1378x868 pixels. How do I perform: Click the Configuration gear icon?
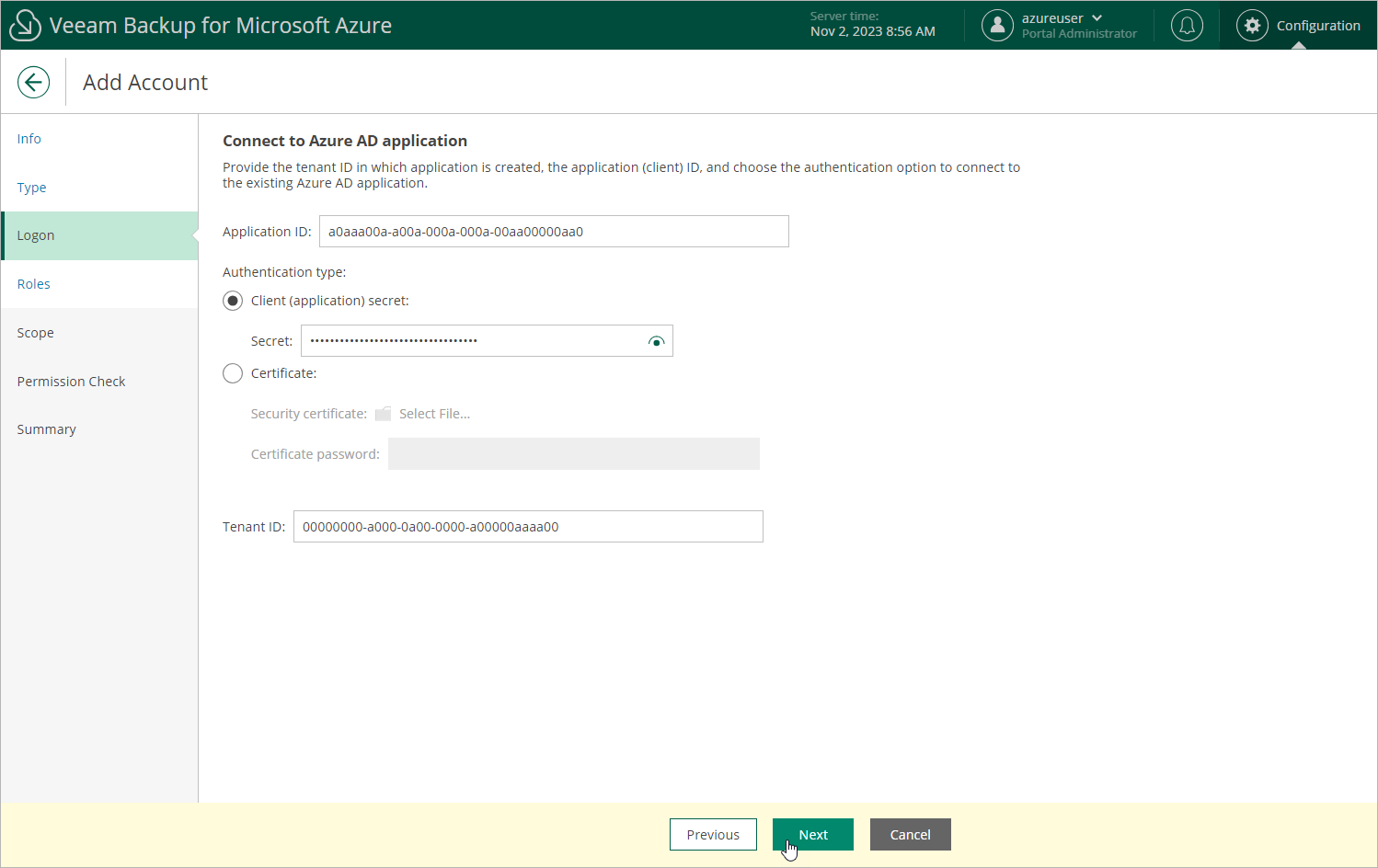[1252, 26]
